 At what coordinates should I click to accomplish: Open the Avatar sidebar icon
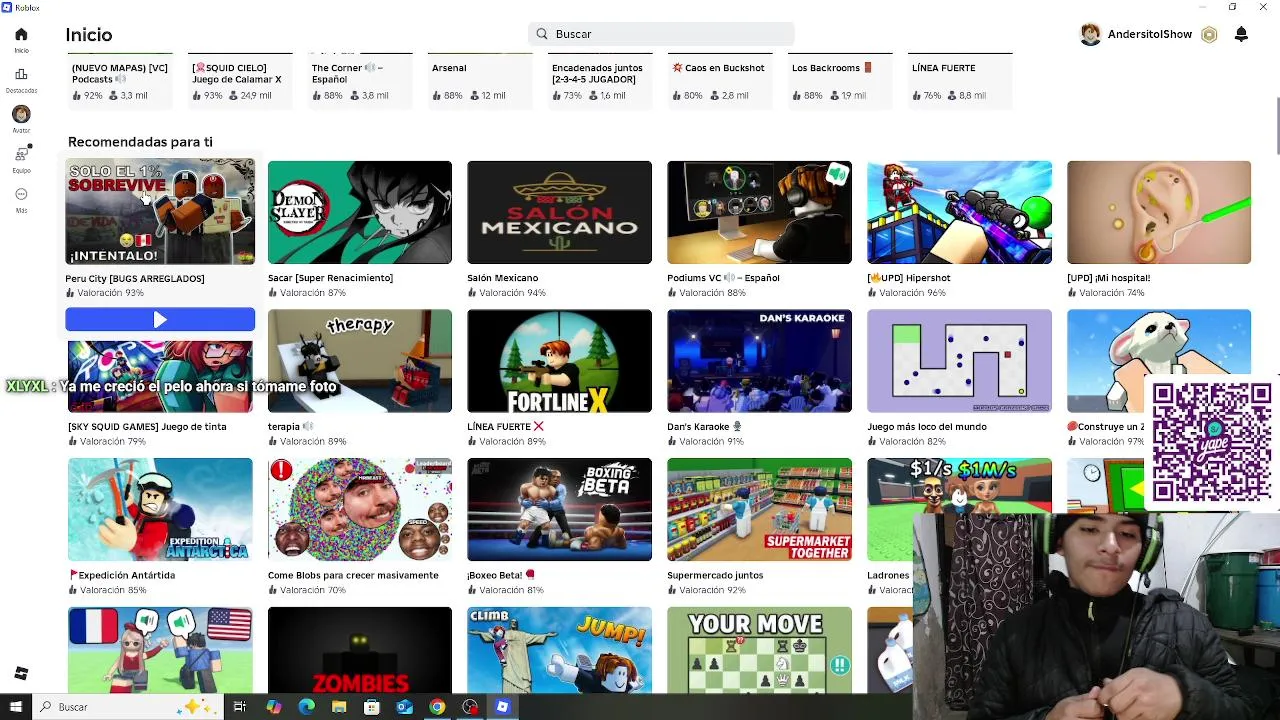tap(21, 114)
